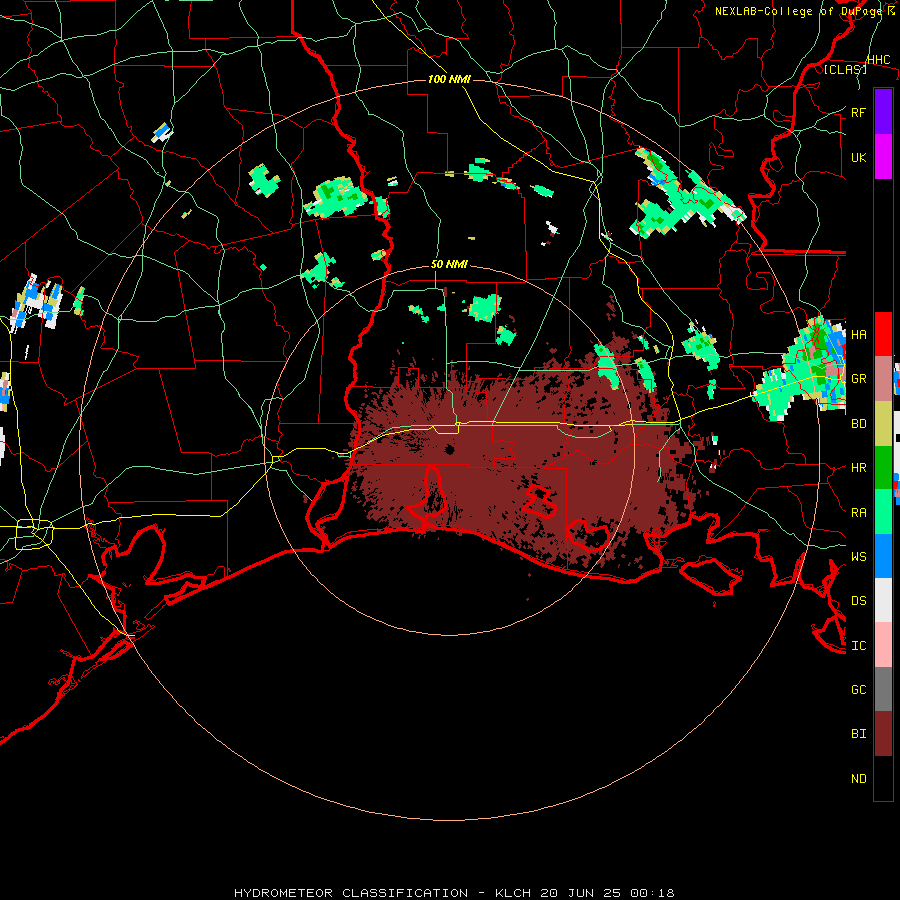Click the 'HA' legend label
The width and height of the screenshot is (900, 900).
[x=858, y=334]
